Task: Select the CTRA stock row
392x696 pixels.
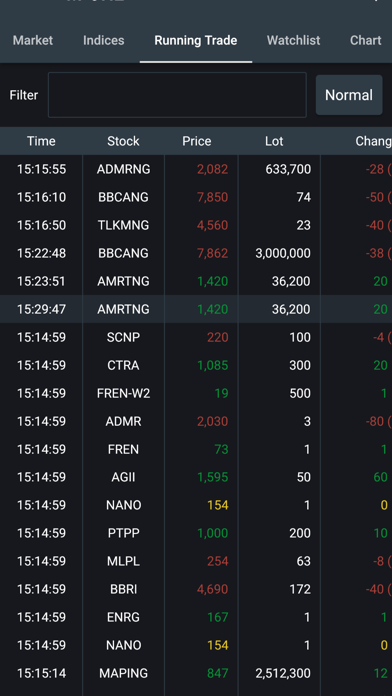Action: 196,365
